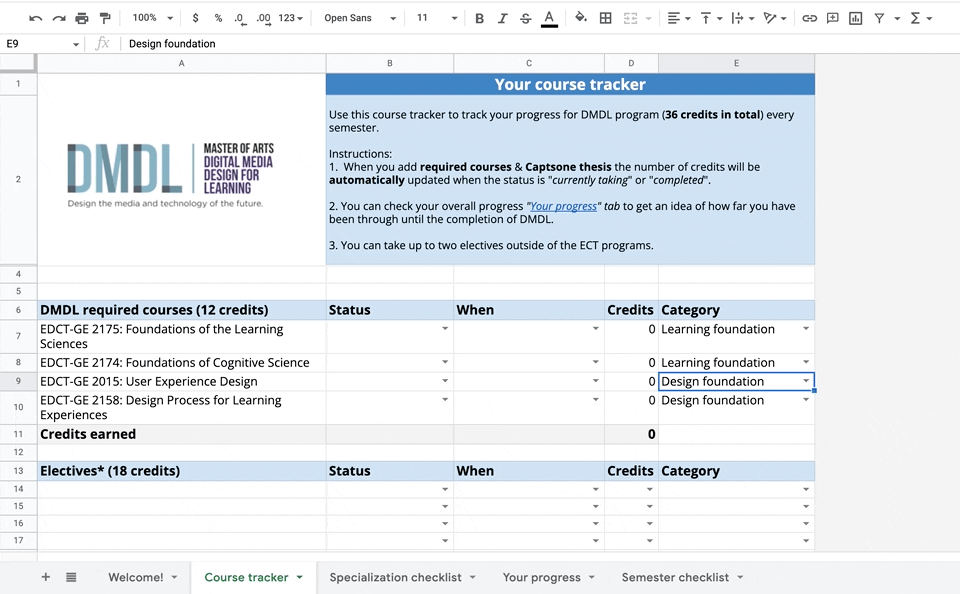The width and height of the screenshot is (960, 594).
Task: Open the number format 123 dropdown
Action: 290,18
